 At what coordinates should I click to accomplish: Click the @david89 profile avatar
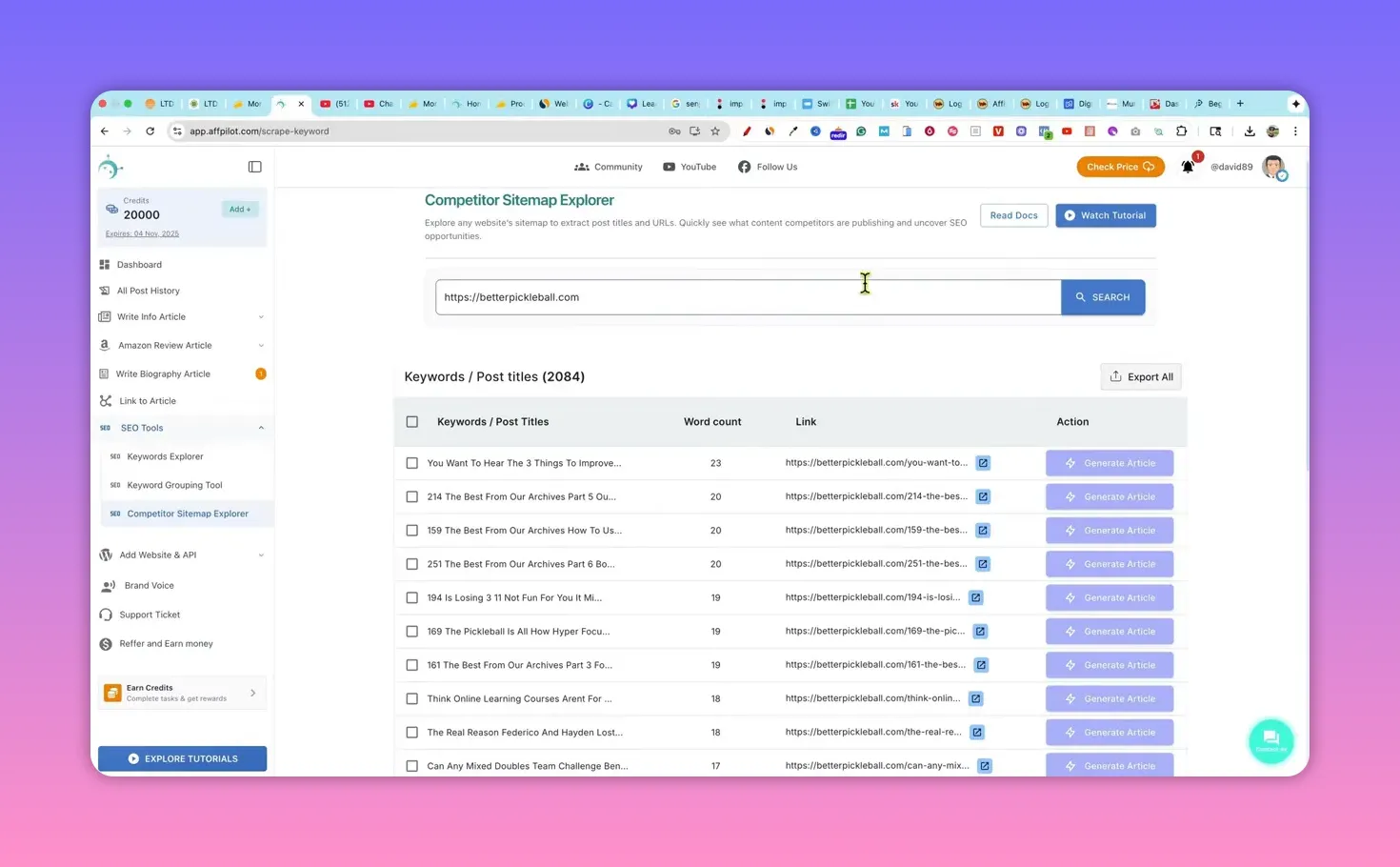(x=1274, y=167)
